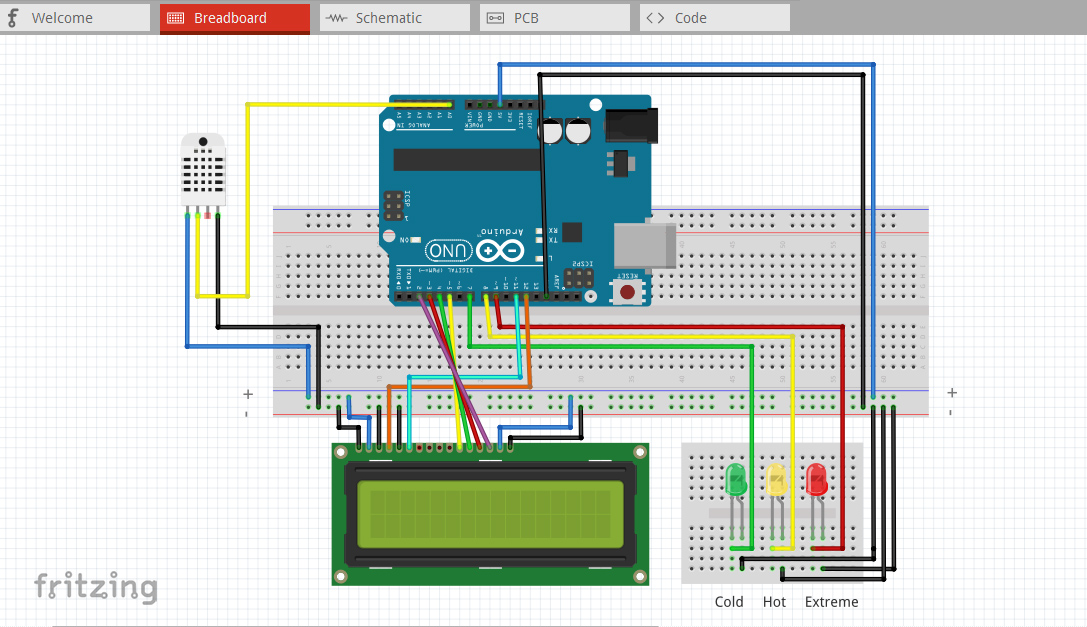Select the 16x2 LCD display
The width and height of the screenshot is (1087, 627).
(x=490, y=512)
